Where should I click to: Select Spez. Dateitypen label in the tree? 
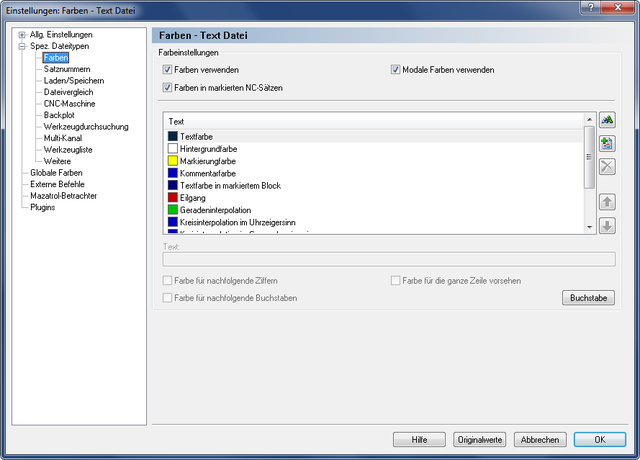[60, 46]
